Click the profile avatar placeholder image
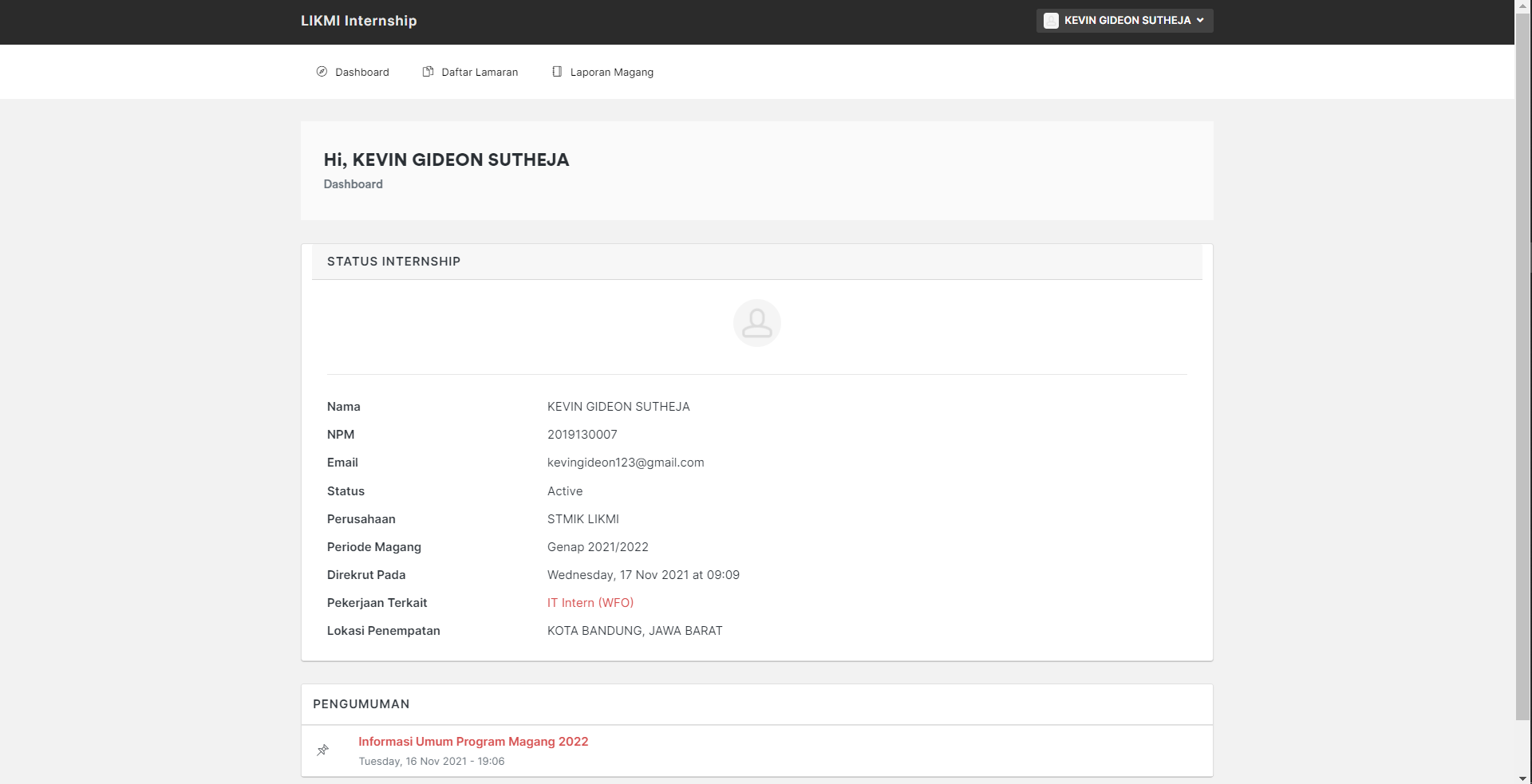The width and height of the screenshot is (1532, 784). click(x=756, y=323)
